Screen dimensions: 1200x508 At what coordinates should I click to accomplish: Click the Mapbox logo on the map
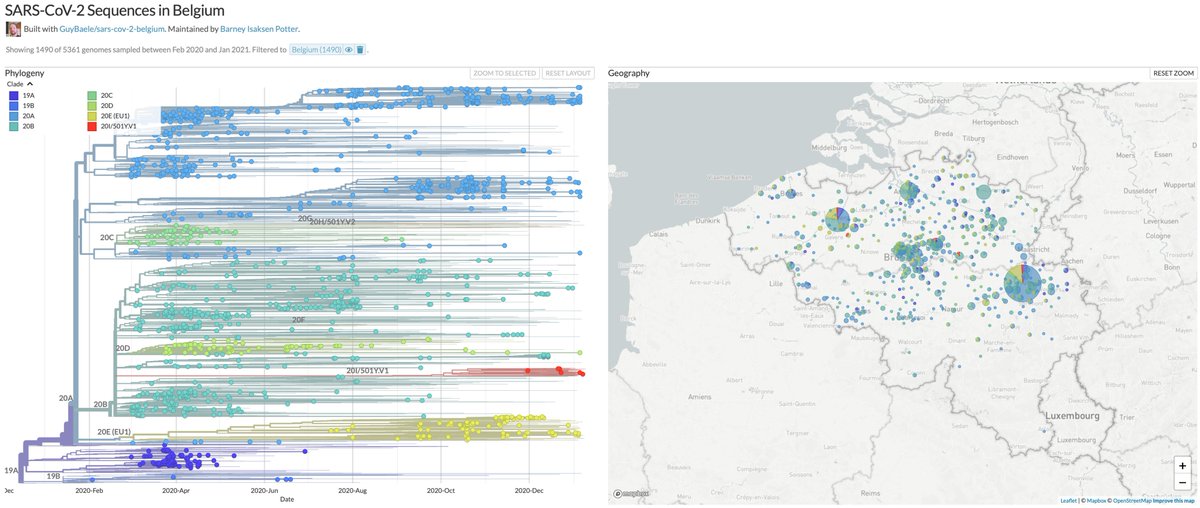(x=629, y=493)
